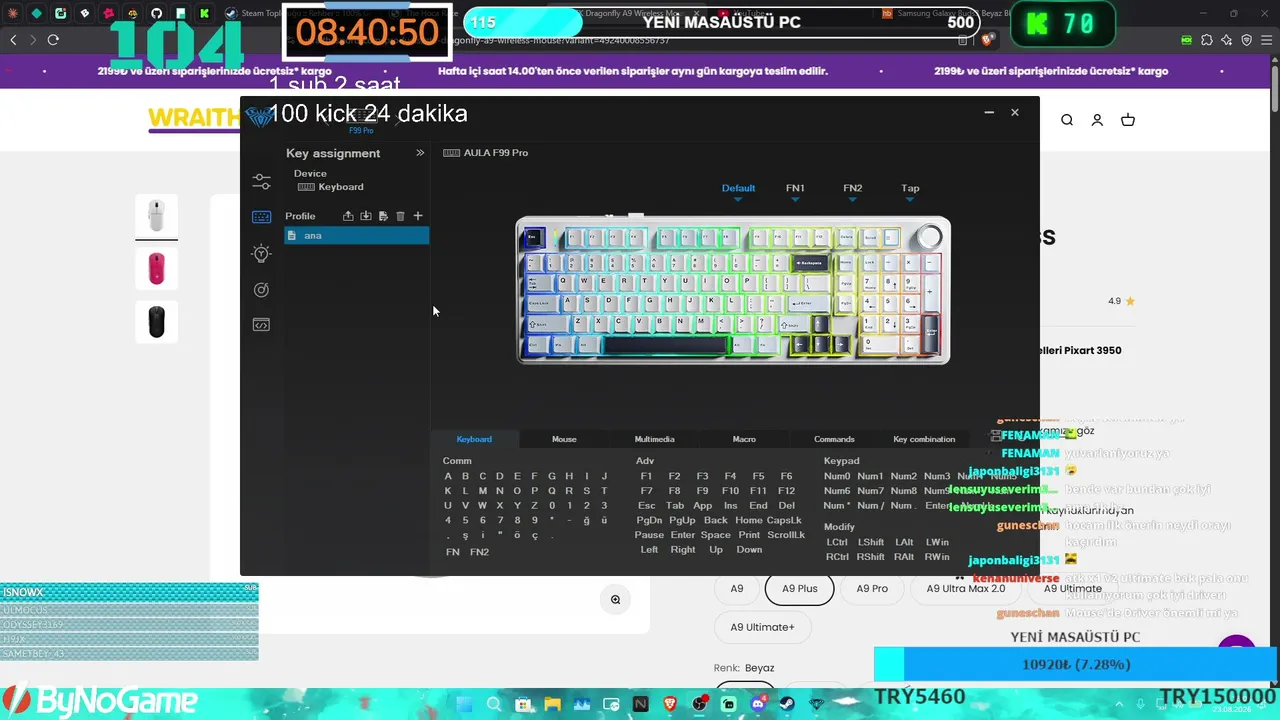Open the webpage search icon
Viewport: 1280px width, 720px height.
1067,120
